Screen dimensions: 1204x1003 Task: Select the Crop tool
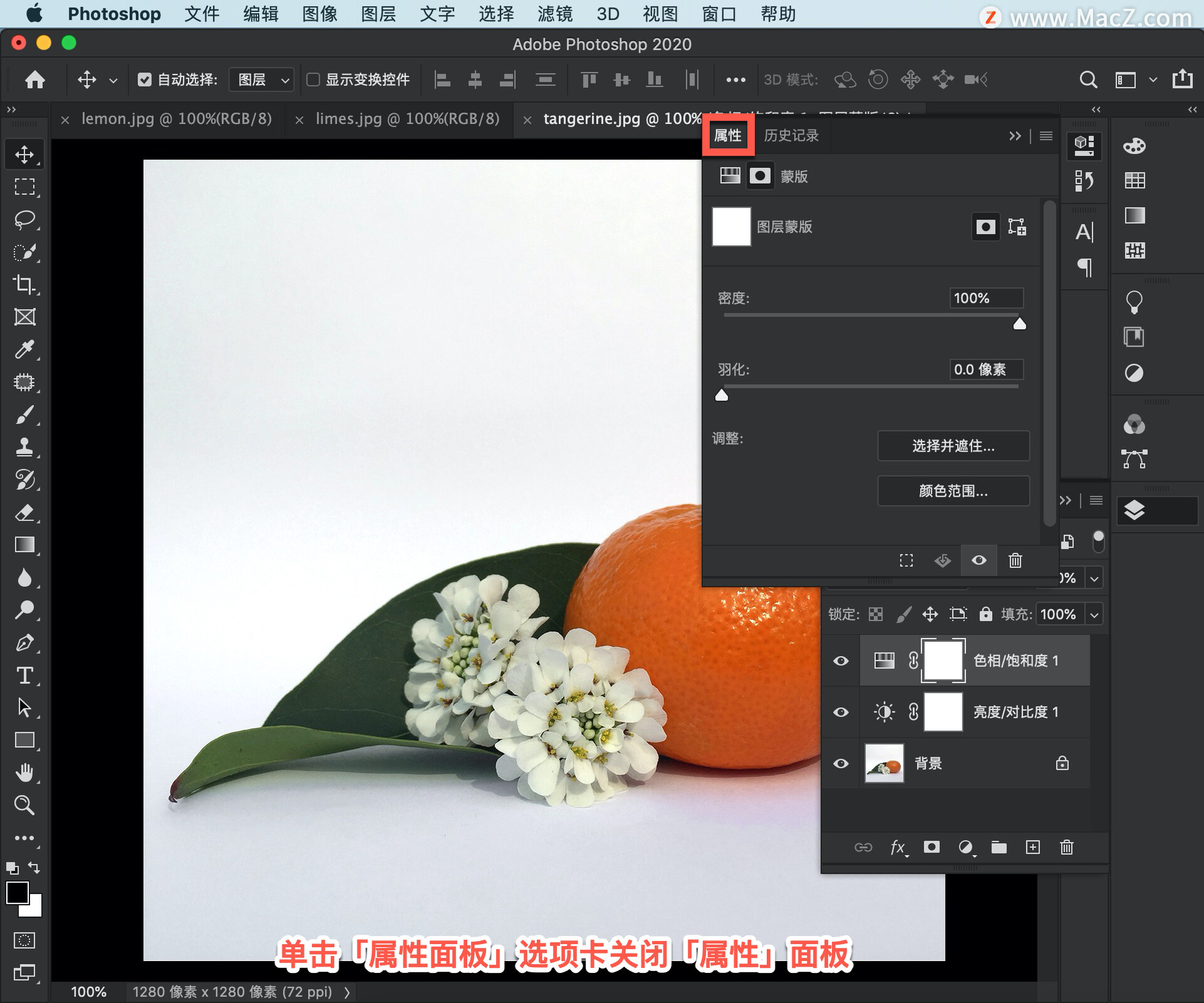24,285
